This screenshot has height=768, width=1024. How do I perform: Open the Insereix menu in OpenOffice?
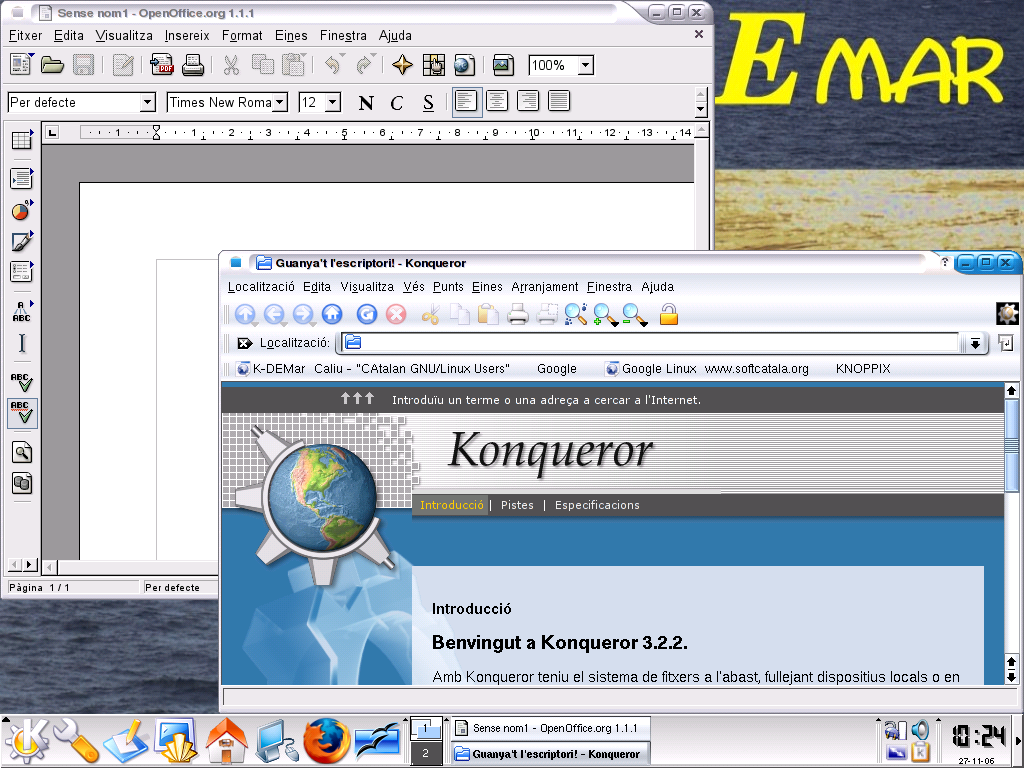[187, 35]
